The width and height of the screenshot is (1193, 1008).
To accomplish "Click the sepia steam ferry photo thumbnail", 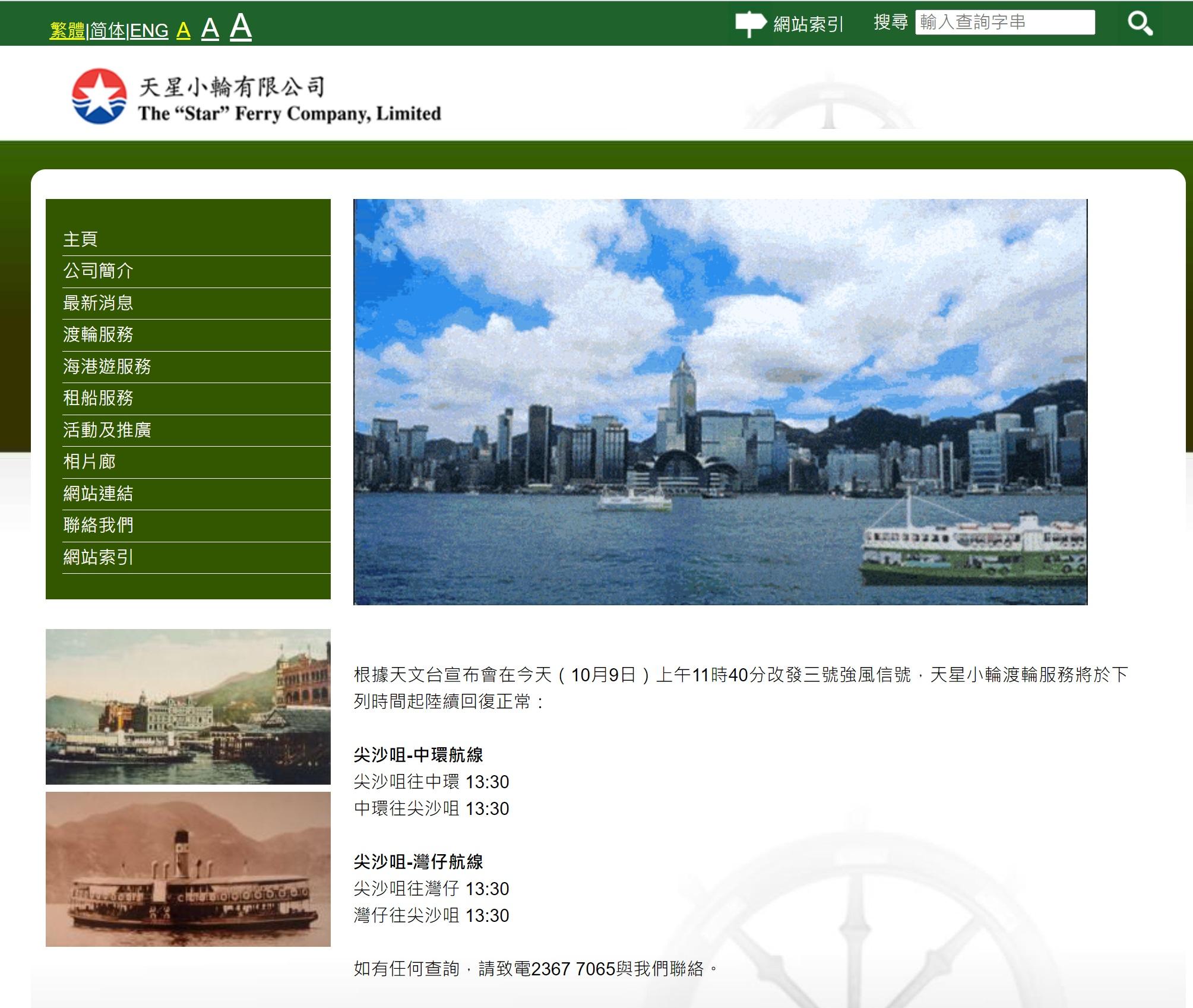I will pos(188,868).
